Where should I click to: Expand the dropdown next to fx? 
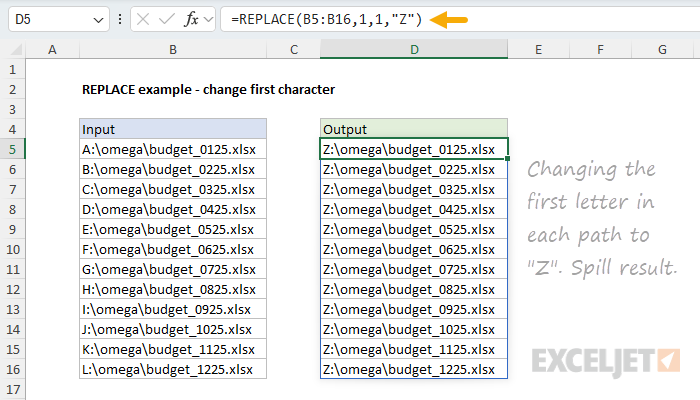(208, 20)
